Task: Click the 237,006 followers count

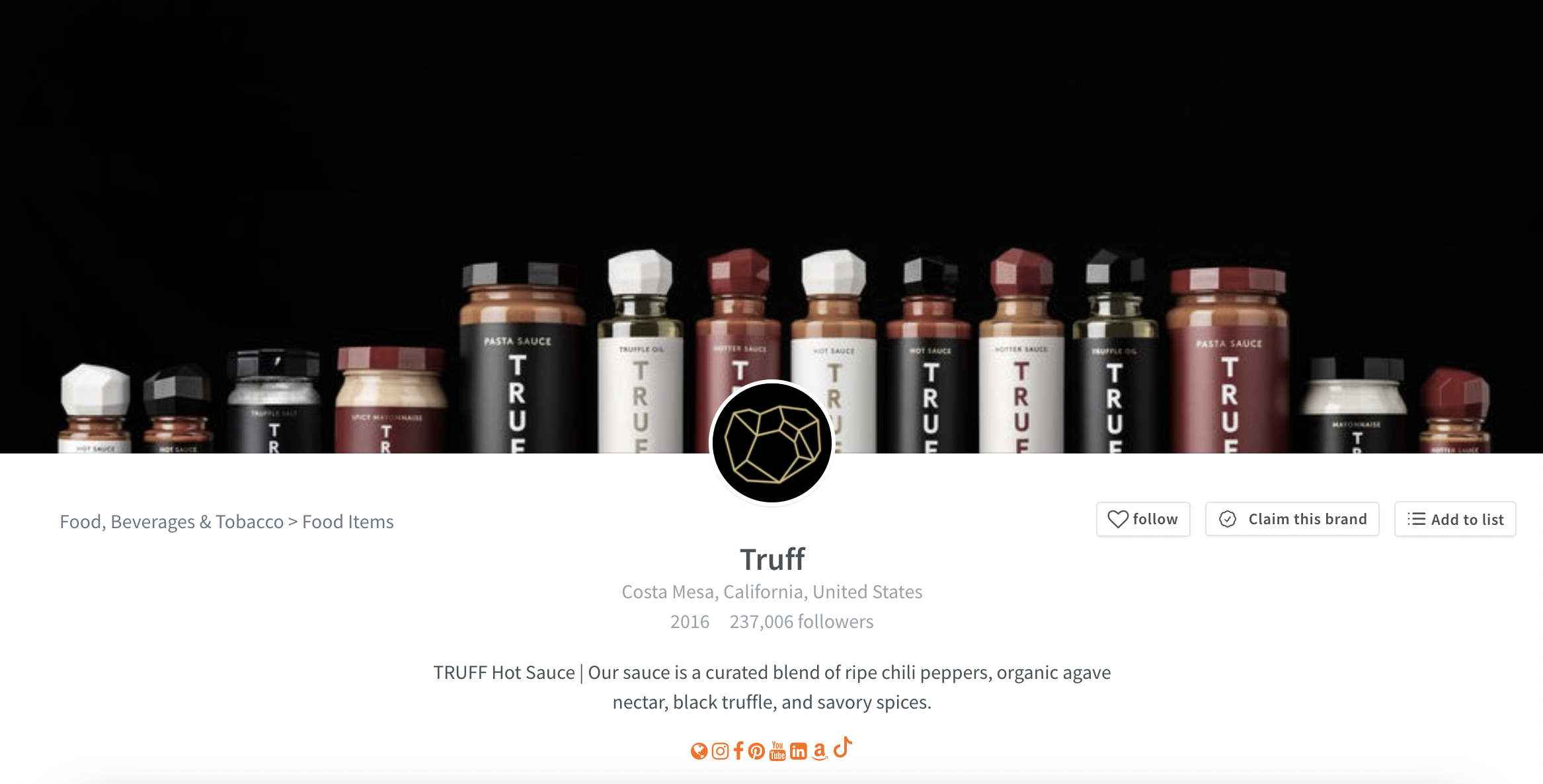Action: pos(801,621)
